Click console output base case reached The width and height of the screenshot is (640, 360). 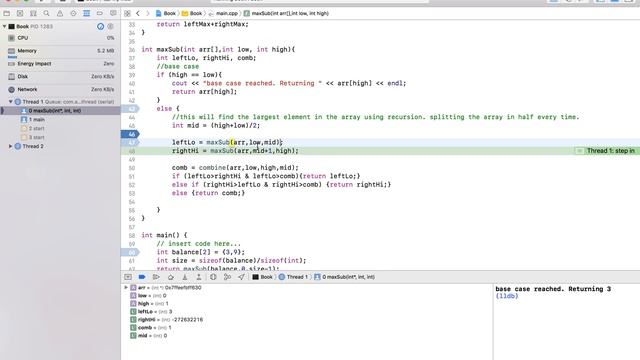[553, 289]
